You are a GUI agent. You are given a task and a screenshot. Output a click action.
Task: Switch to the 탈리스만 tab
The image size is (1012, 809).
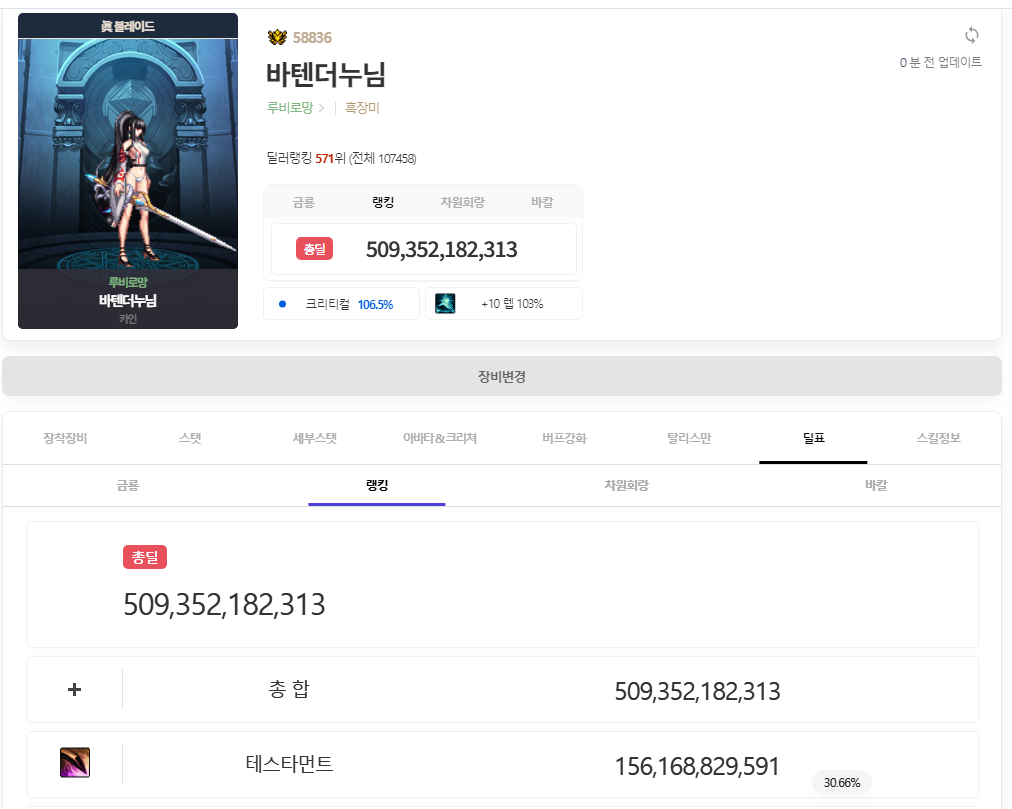pos(689,438)
